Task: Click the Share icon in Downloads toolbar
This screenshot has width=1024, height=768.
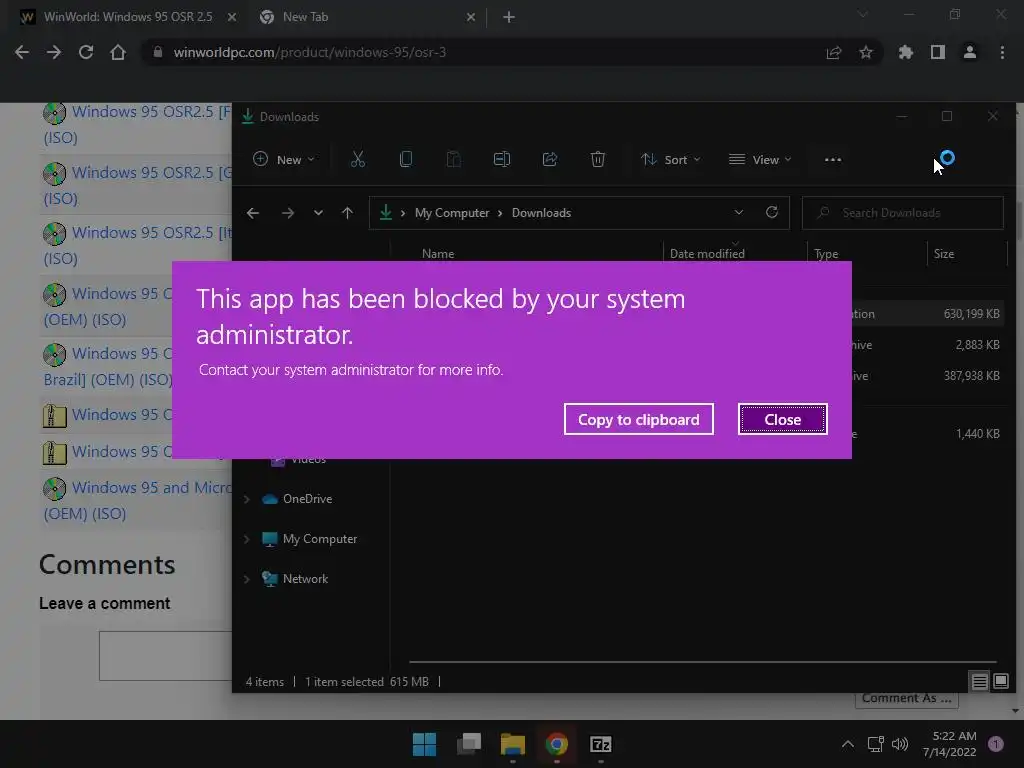Action: click(x=550, y=159)
